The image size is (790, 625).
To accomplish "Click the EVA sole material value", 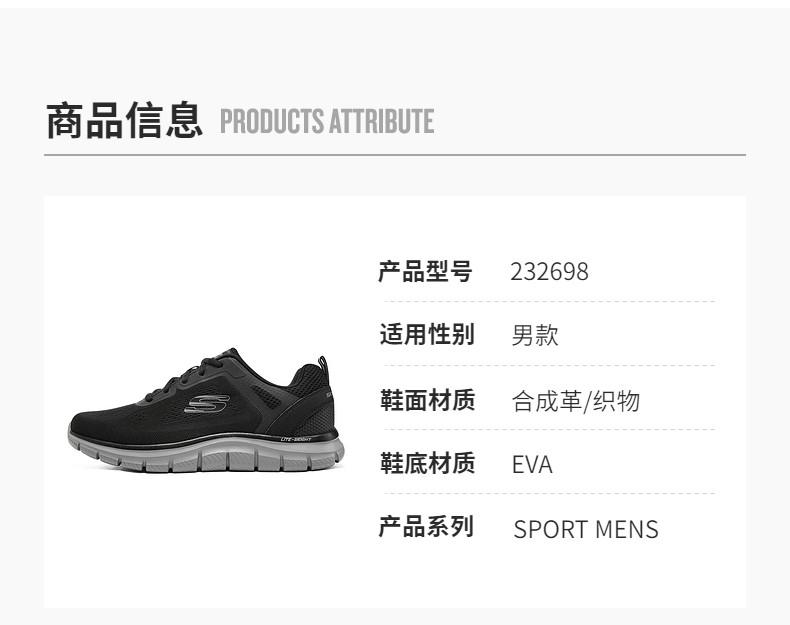I will [x=532, y=465].
